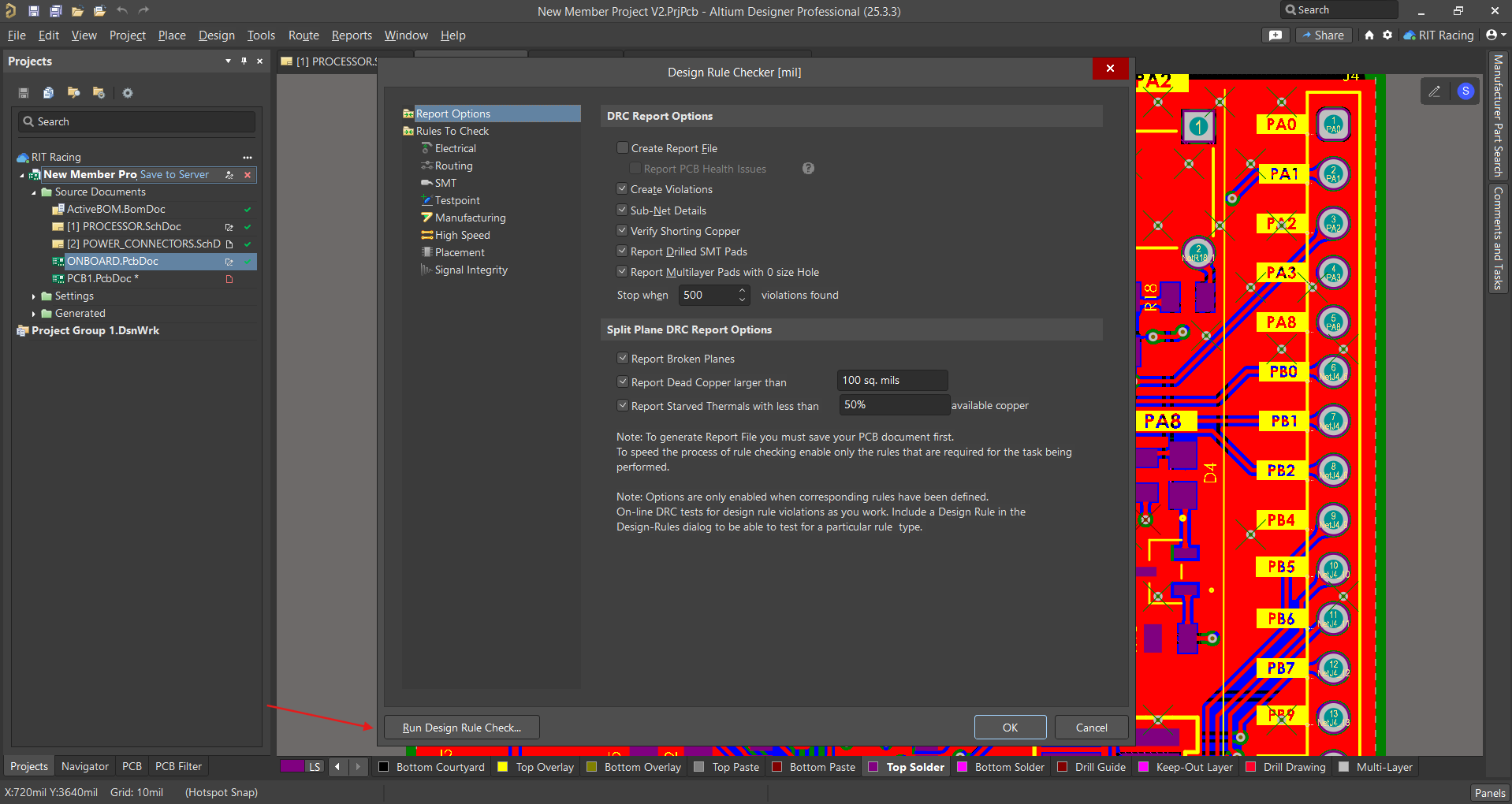This screenshot has width=1512, height=804.
Task: Click the Run Design Rule Check button
Action: pyautogui.click(x=462, y=728)
